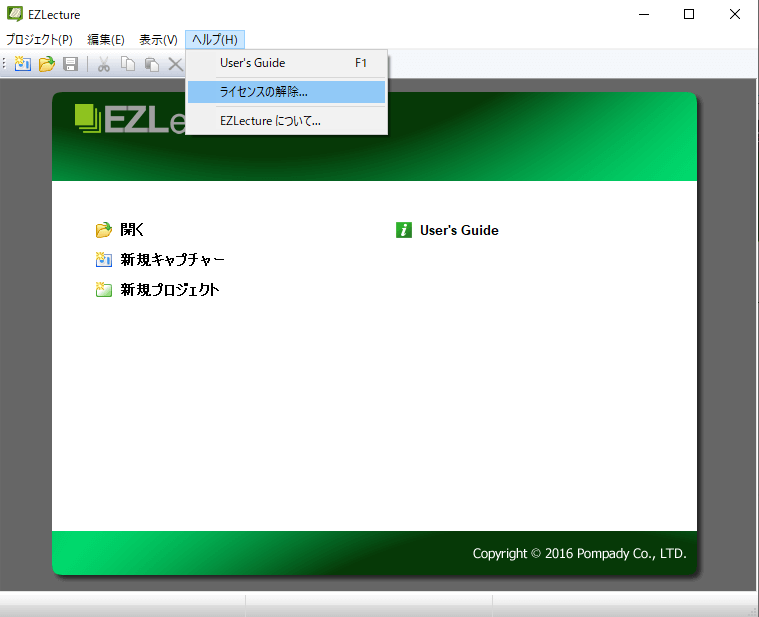Open the プロジェクト(P) menu

pyautogui.click(x=39, y=39)
